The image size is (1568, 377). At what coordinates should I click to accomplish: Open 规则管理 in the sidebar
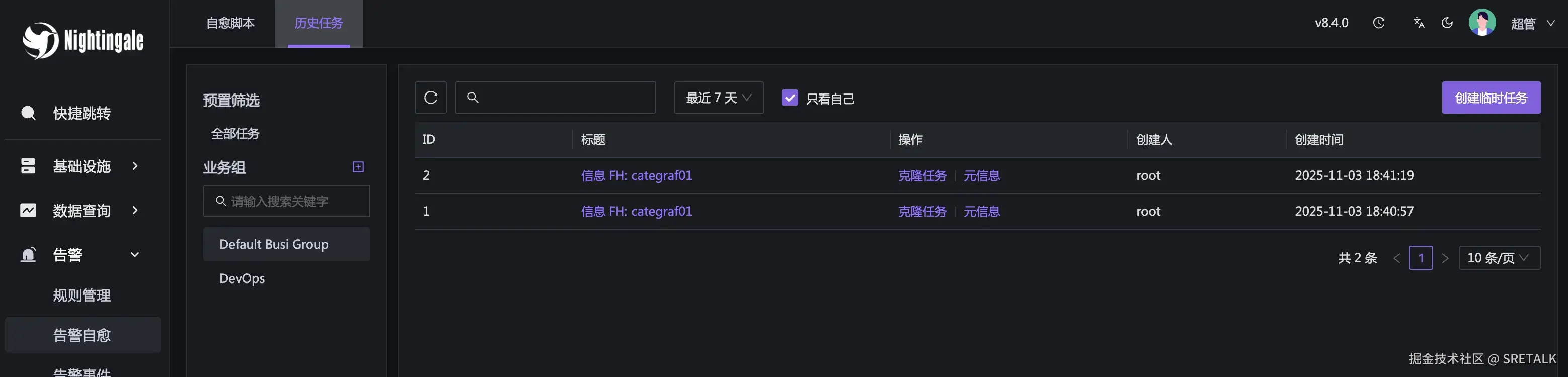pyautogui.click(x=82, y=295)
